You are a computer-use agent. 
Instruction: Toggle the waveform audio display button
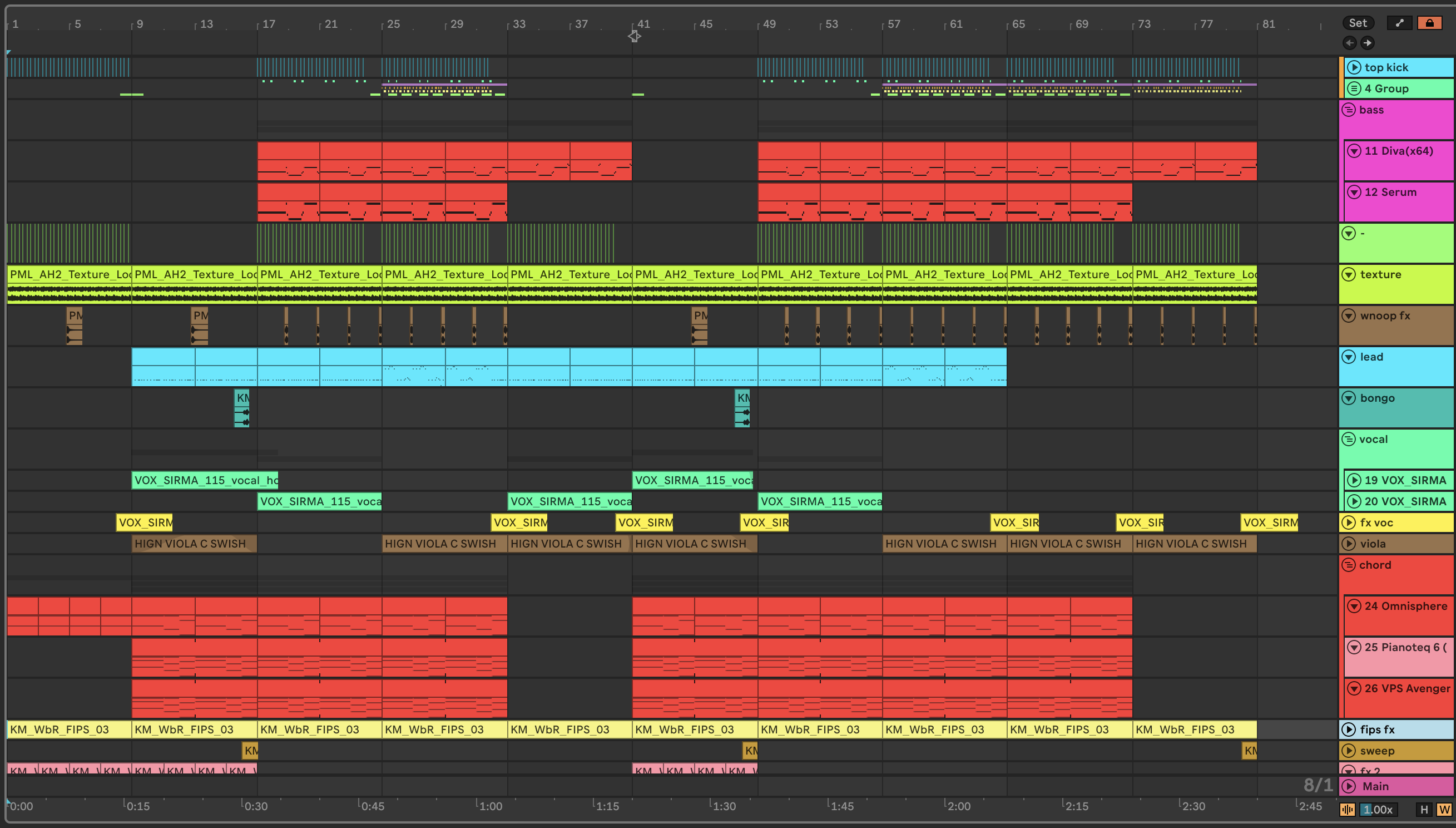coord(1348,810)
